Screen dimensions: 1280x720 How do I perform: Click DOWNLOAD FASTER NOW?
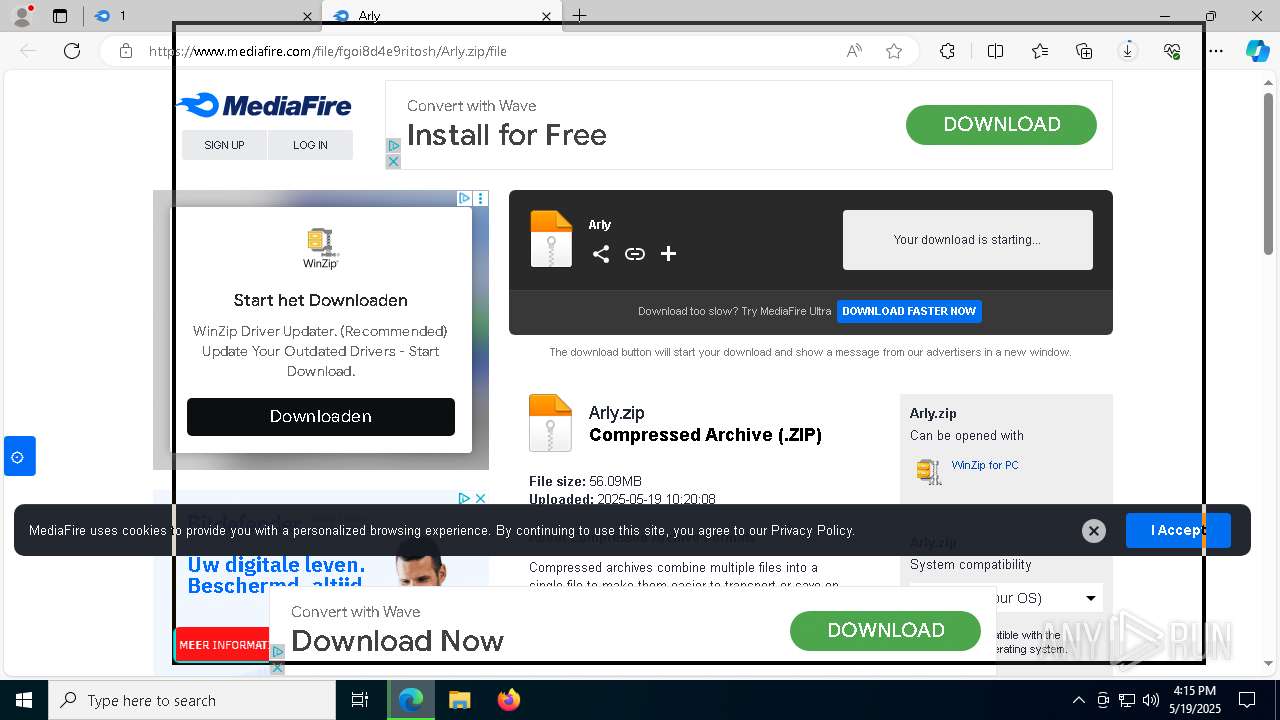[x=909, y=311]
